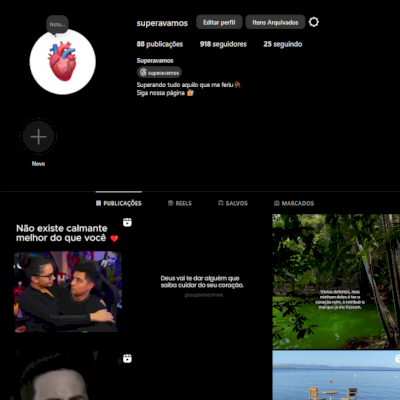Switch to the Marcados tab
The image size is (400, 400).
pyautogui.click(x=294, y=203)
